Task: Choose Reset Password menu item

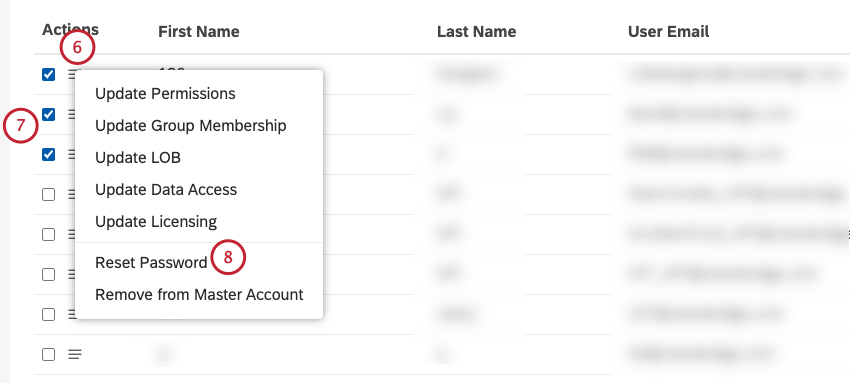Action: [x=151, y=263]
